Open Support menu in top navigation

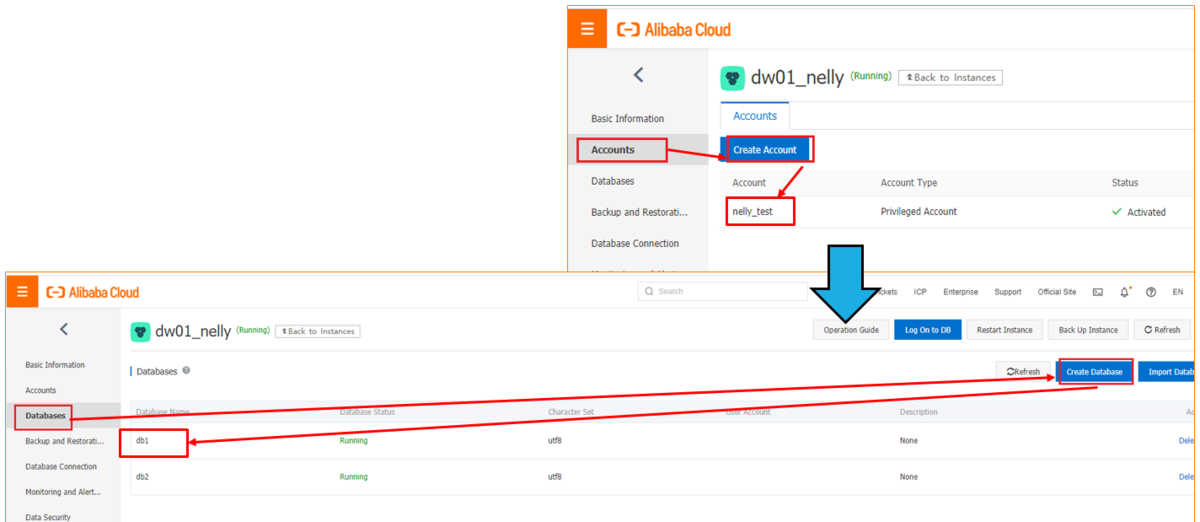click(1008, 292)
